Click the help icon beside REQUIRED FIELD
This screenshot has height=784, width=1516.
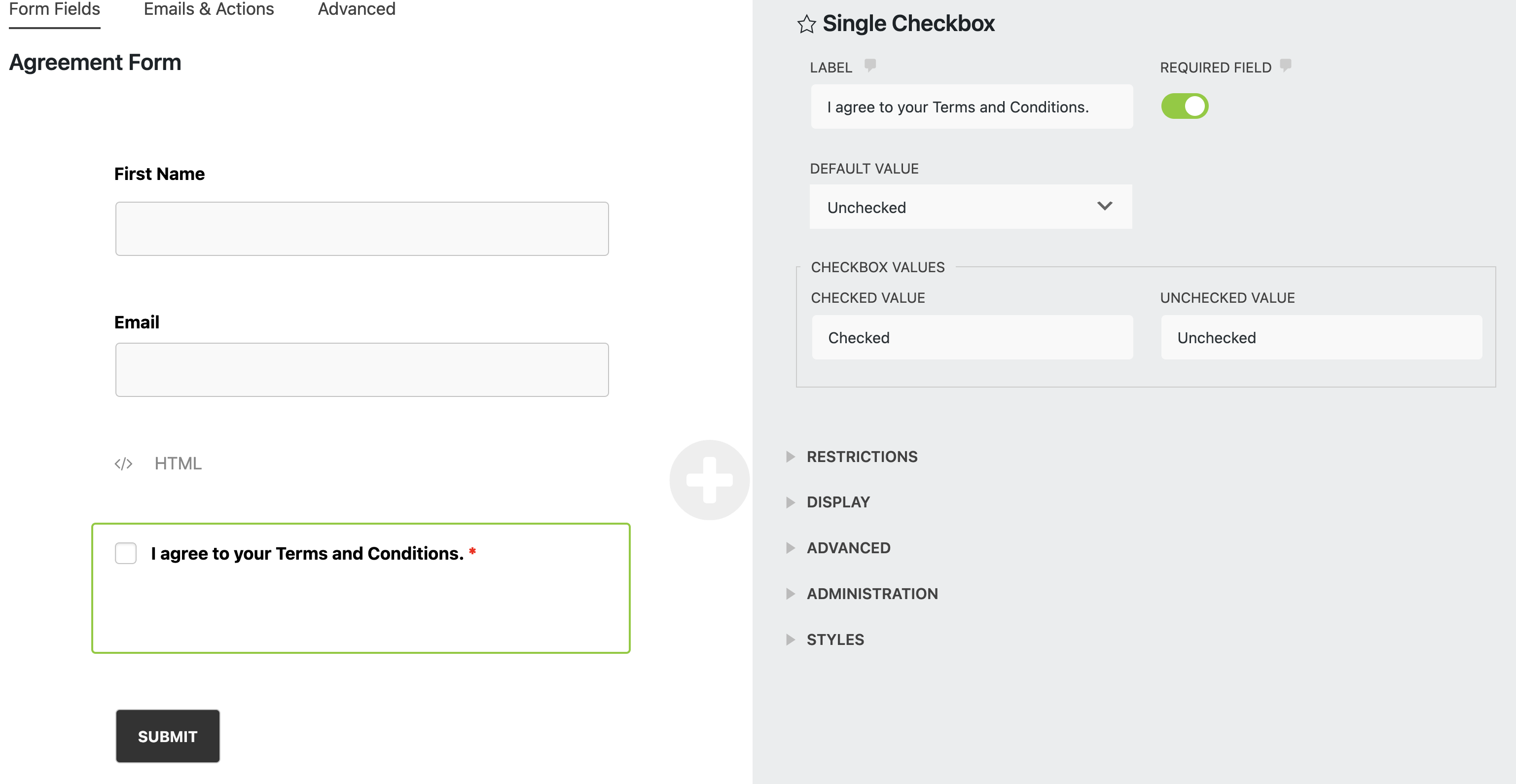pos(1285,66)
